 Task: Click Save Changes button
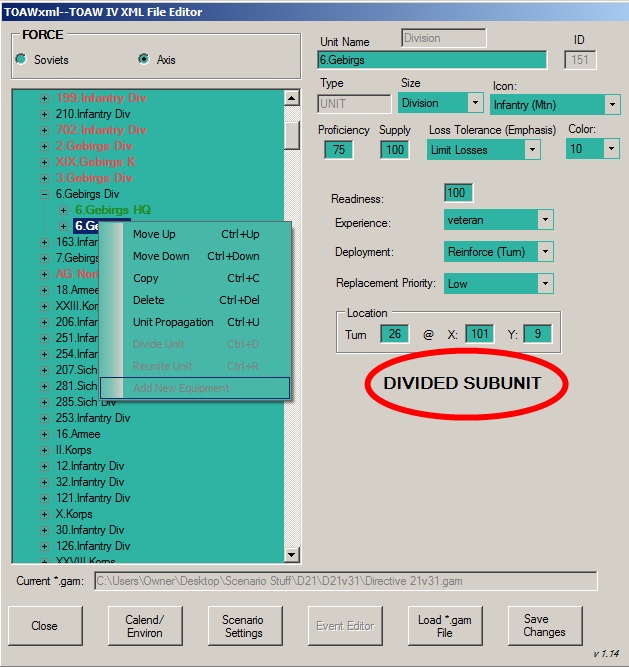(x=545, y=626)
